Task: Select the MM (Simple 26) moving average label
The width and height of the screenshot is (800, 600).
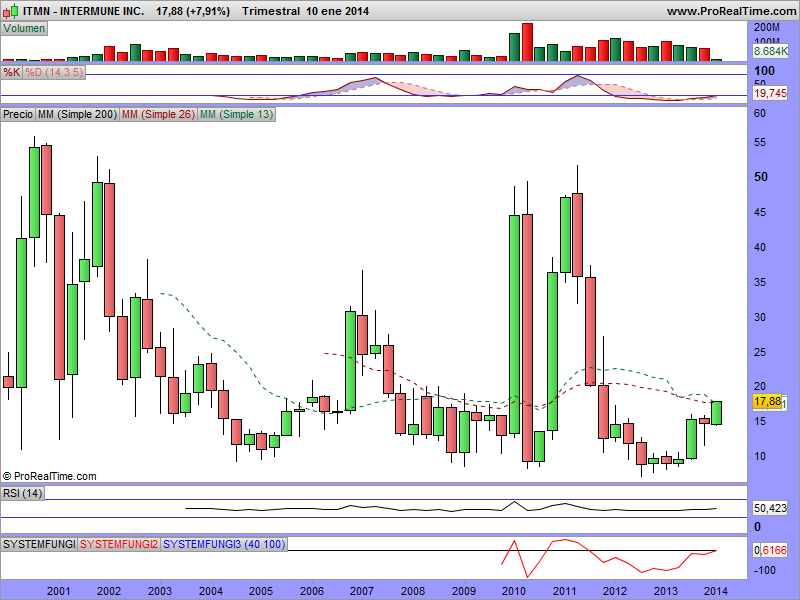Action: 158,115
